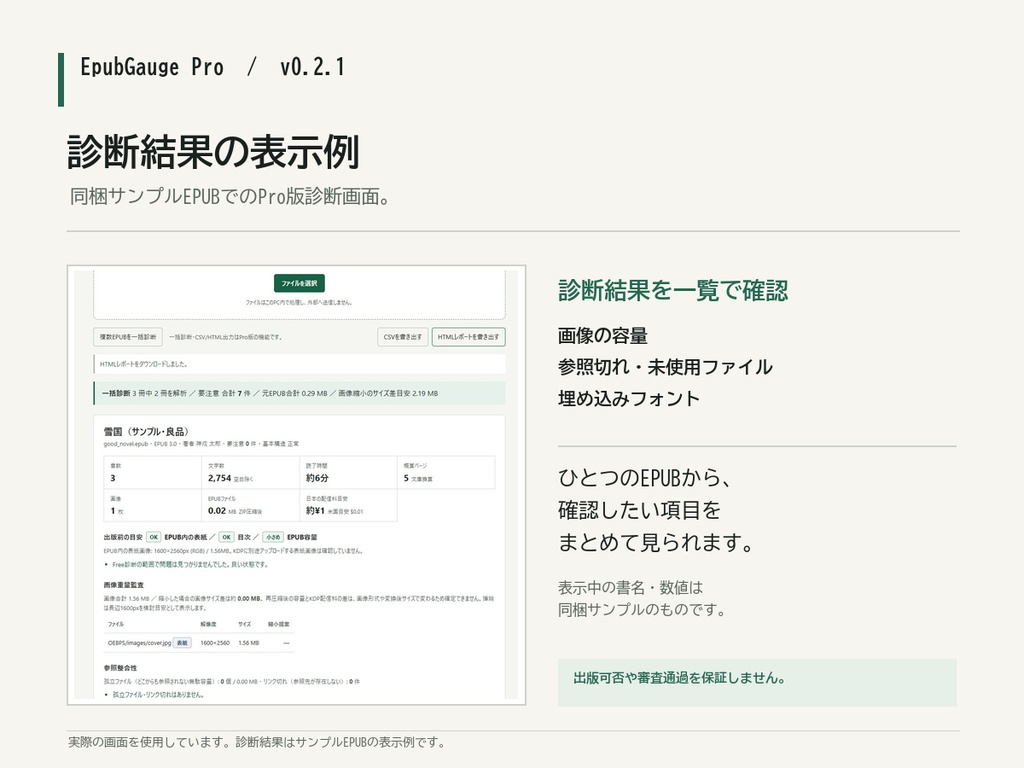Click the 複数EPUBを一括診断 button

click(x=128, y=337)
